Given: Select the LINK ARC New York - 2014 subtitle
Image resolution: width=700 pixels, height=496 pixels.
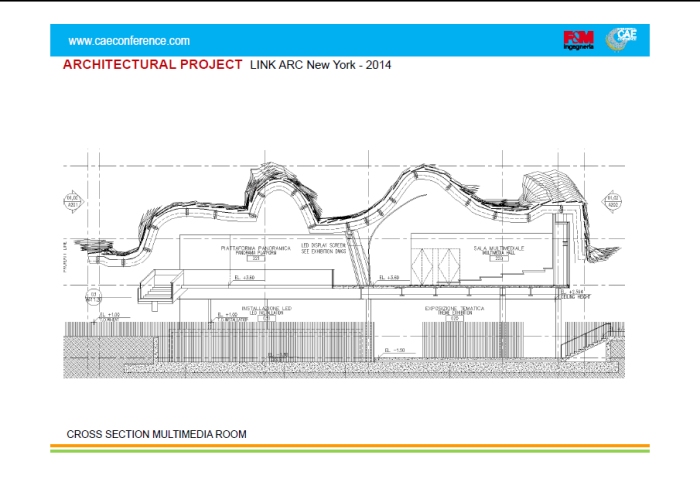Looking at the screenshot, I should (x=320, y=65).
